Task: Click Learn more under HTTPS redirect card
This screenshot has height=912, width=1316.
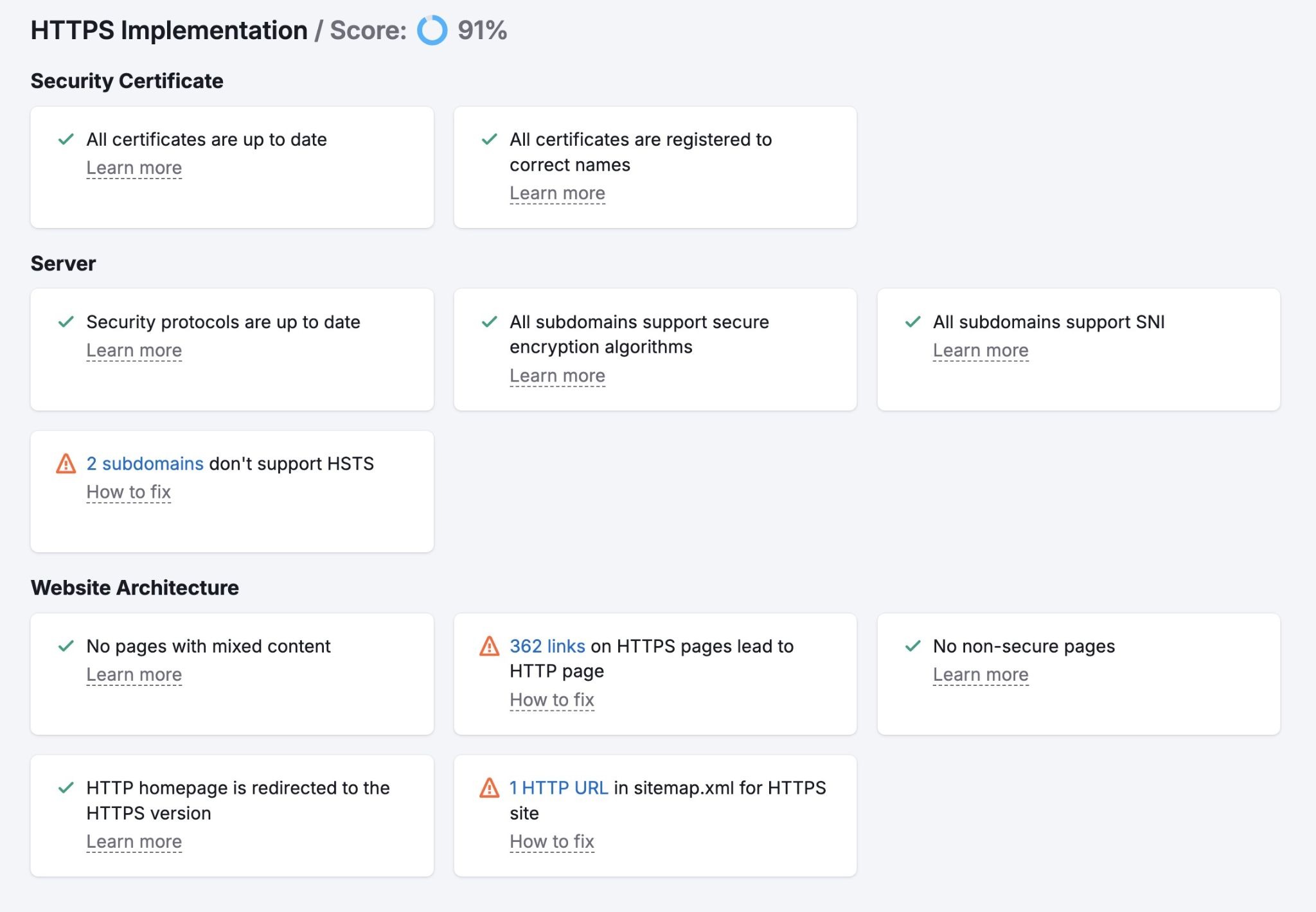Action: (134, 841)
